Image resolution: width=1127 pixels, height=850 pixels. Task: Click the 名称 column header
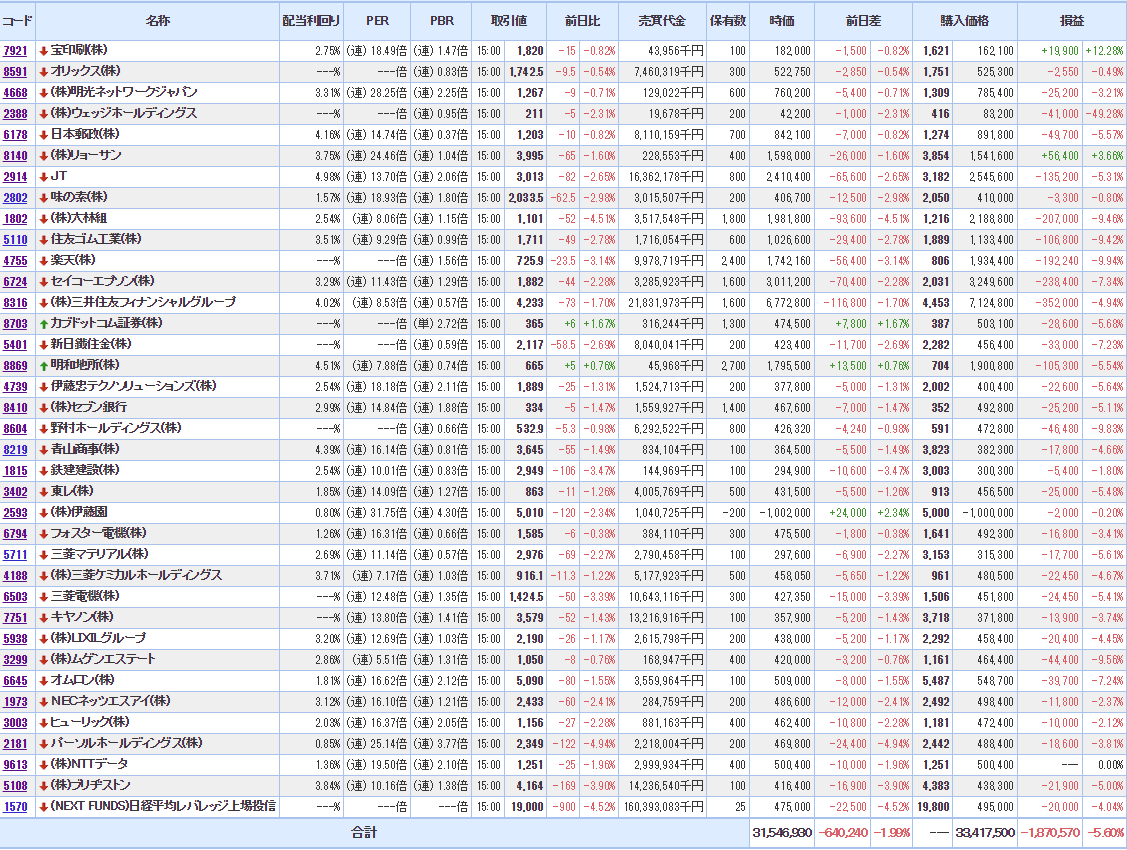point(157,21)
